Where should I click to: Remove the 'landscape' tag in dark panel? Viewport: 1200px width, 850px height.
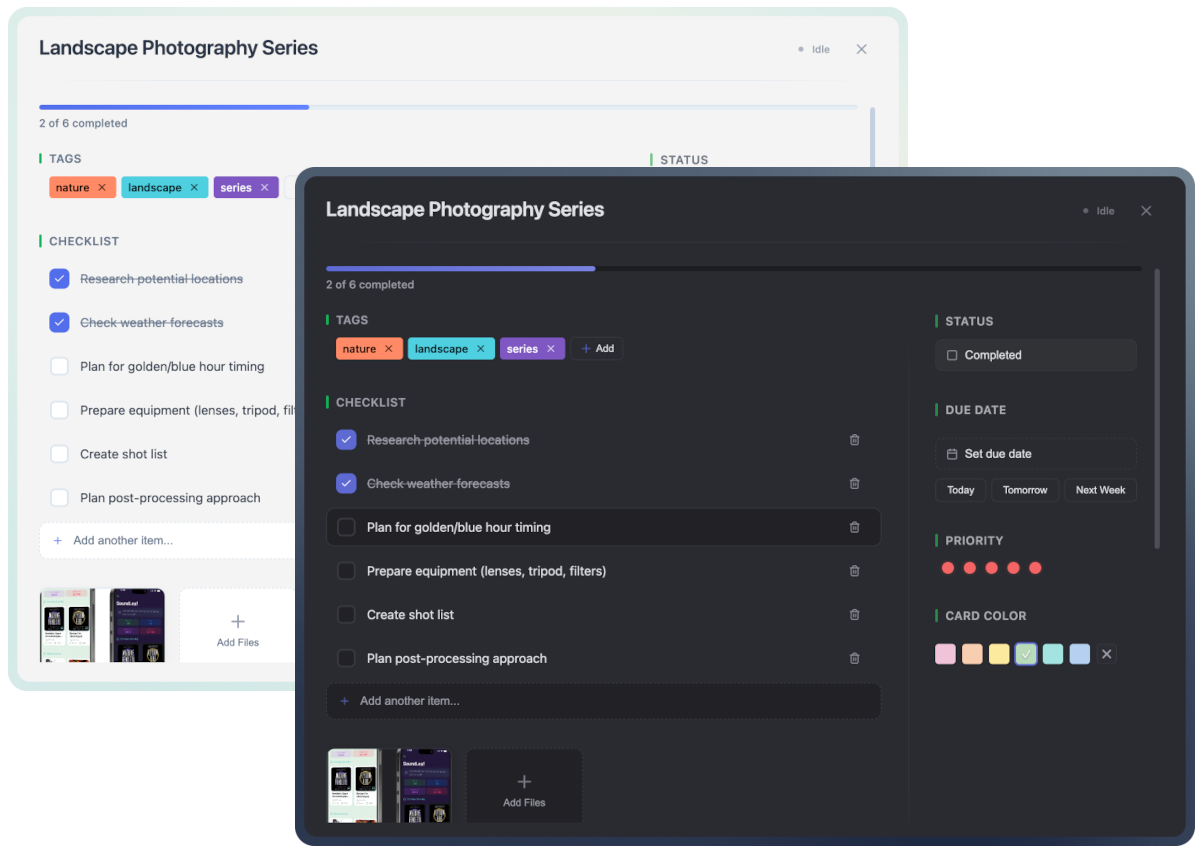click(x=480, y=349)
